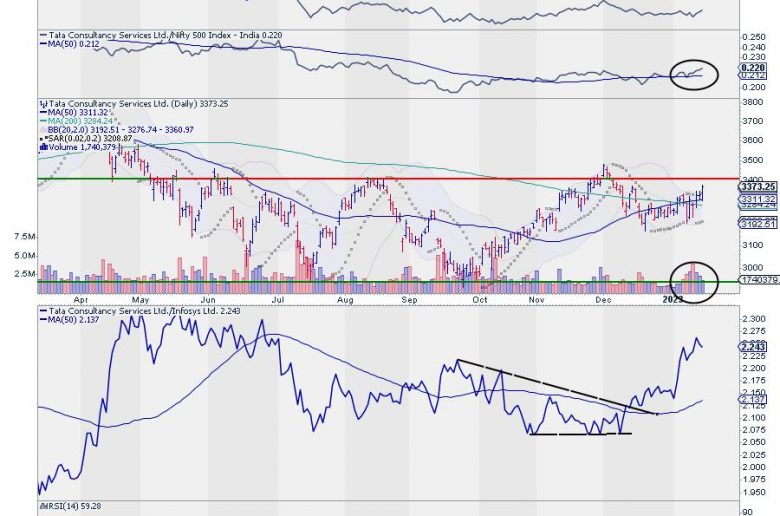Image resolution: width=780 pixels, height=516 pixels.
Task: Click the 1740379 volume value tag
Action: pyautogui.click(x=759, y=280)
